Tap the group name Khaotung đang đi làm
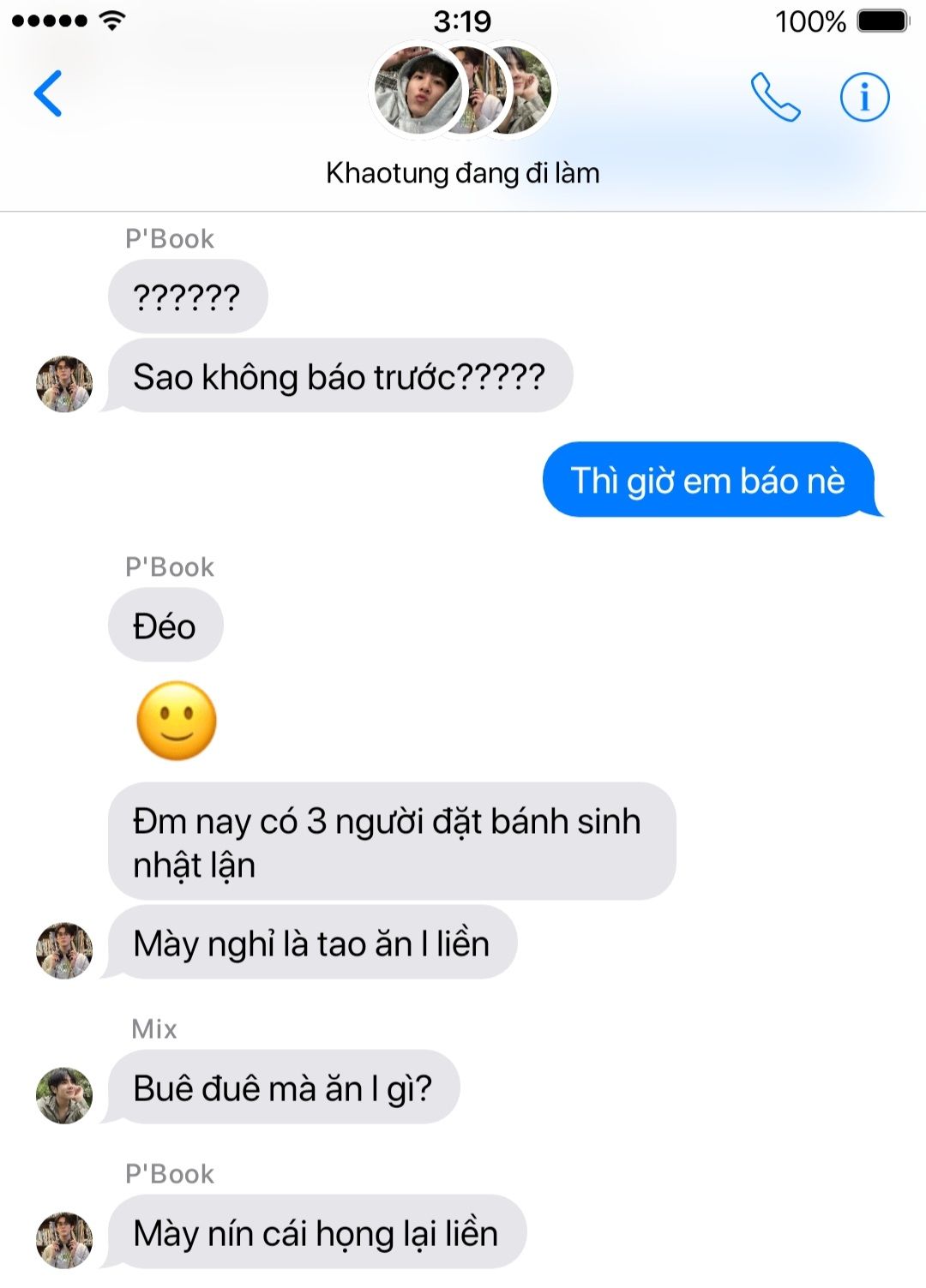This screenshot has height=1288, width=926. [463, 173]
